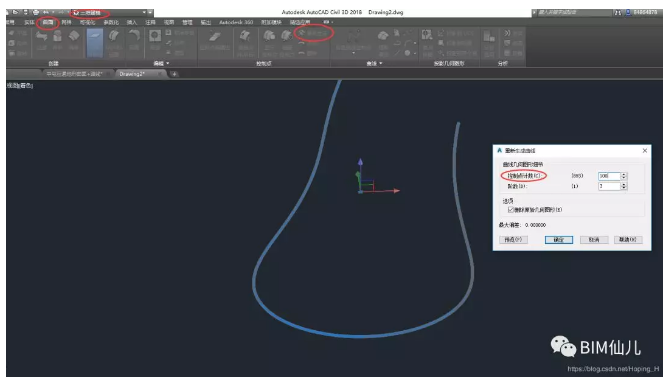Click the Curvature analysis icon

tap(507, 43)
